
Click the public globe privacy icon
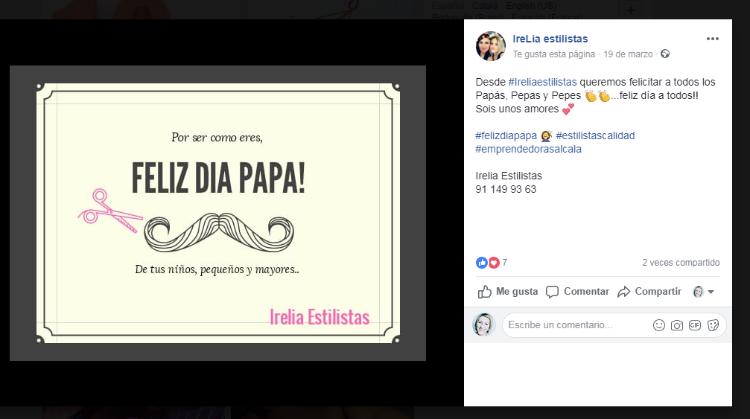tap(665, 54)
